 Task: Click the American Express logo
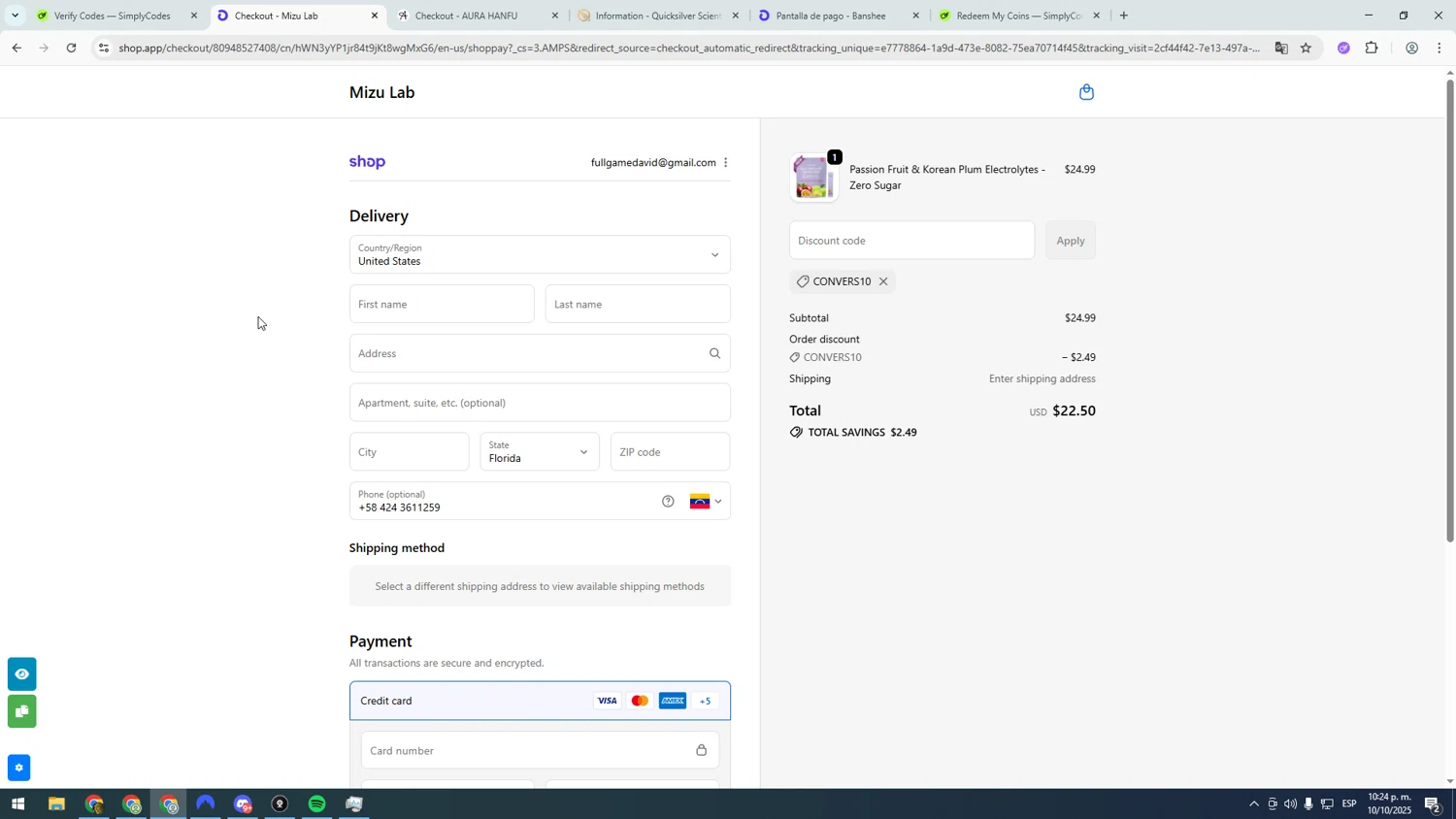click(673, 701)
